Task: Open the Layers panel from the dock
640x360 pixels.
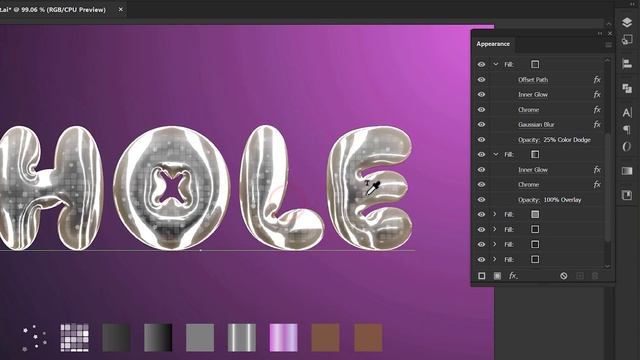Action: [x=627, y=22]
